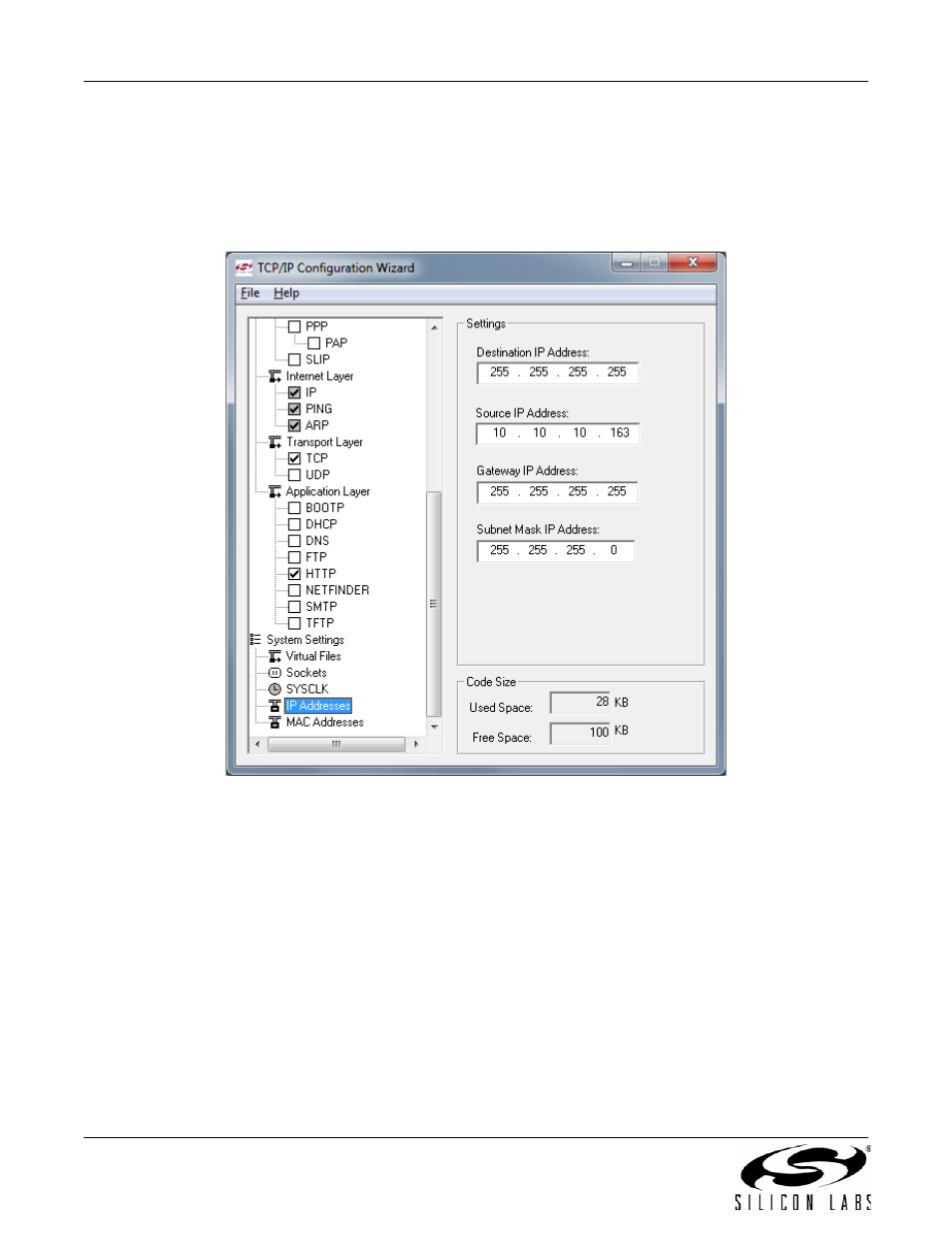Click the SYSCLK clock icon
The width and height of the screenshot is (952, 1233).
coord(274,689)
